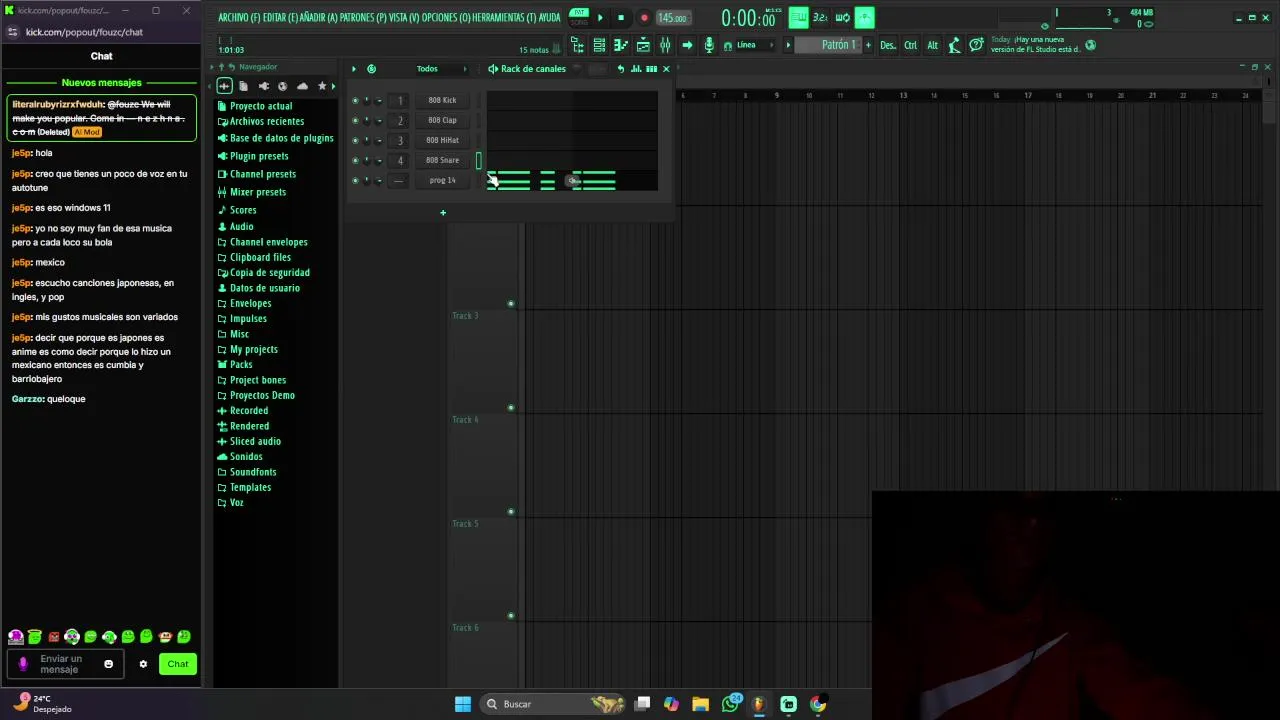Click the Des. toolbar button

click(888, 45)
